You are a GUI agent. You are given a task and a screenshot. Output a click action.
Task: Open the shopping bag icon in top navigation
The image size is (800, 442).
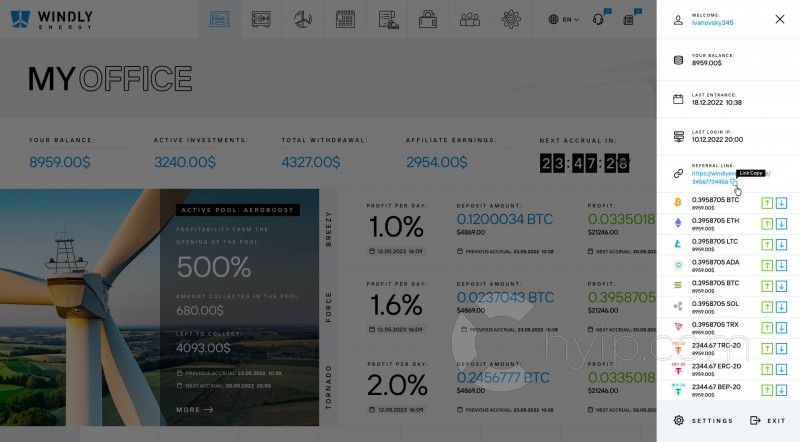tap(428, 19)
